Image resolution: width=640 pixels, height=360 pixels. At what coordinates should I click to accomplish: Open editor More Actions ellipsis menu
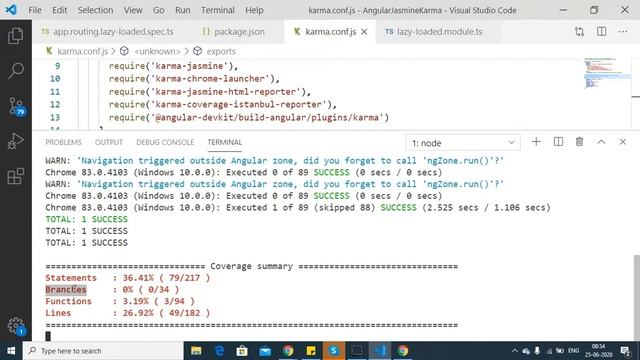(622, 31)
